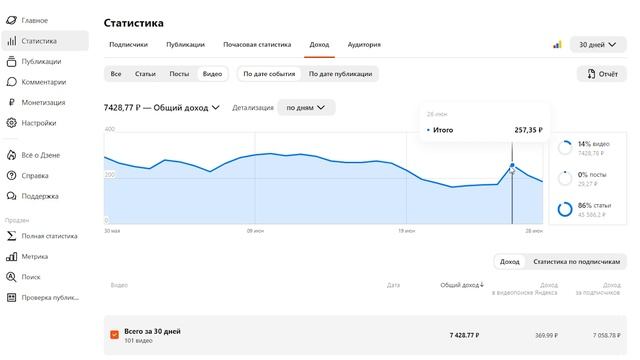Click the document icon in the Отчёт button

pyautogui.click(x=591, y=74)
